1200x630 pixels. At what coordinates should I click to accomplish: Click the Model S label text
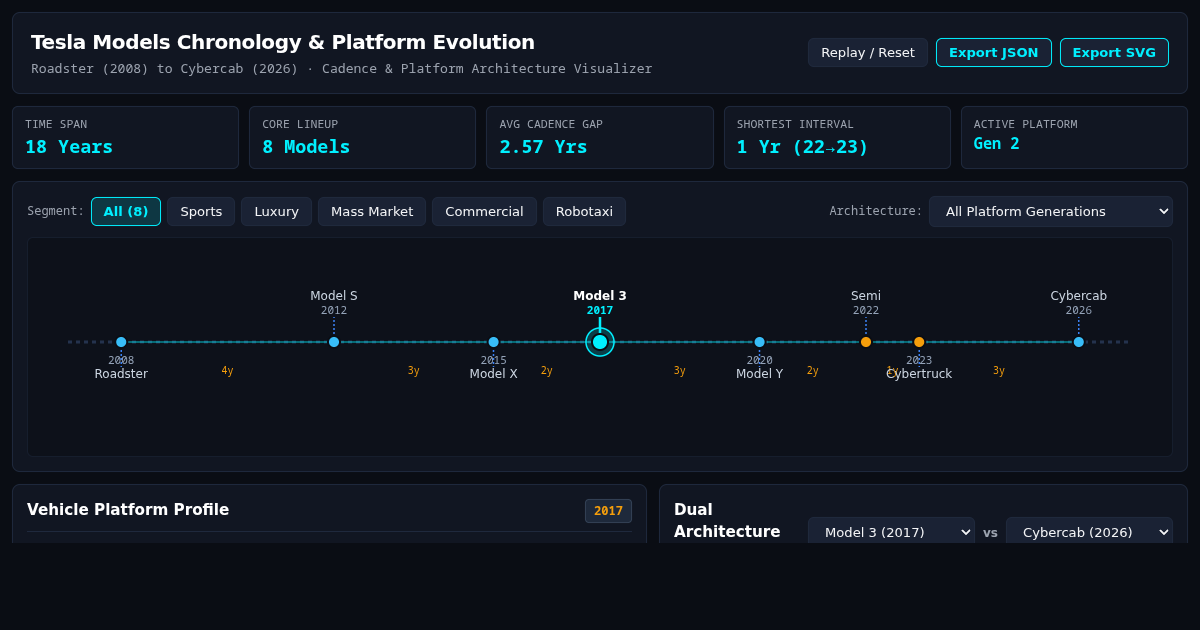tap(334, 296)
